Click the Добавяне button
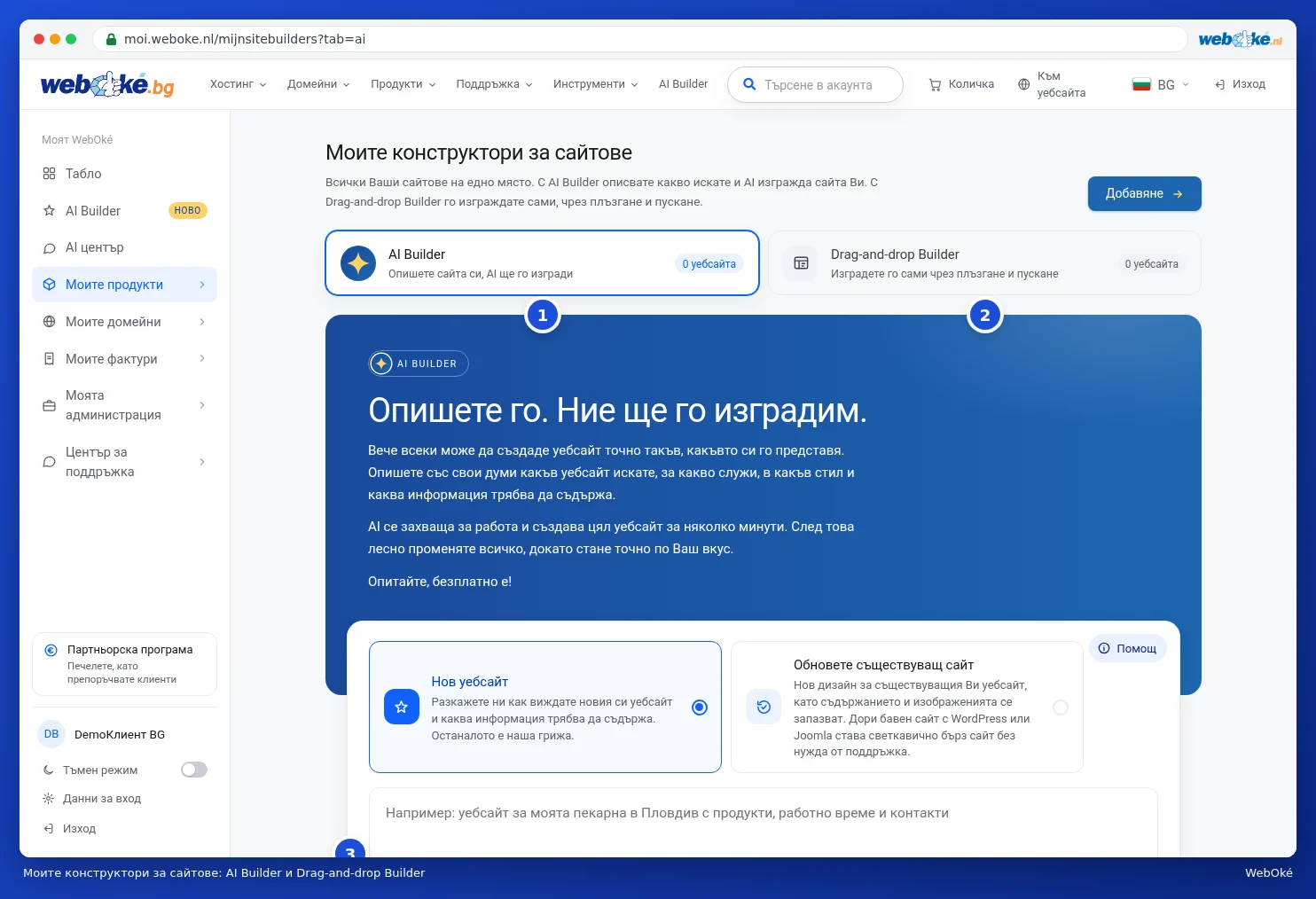 click(x=1145, y=193)
